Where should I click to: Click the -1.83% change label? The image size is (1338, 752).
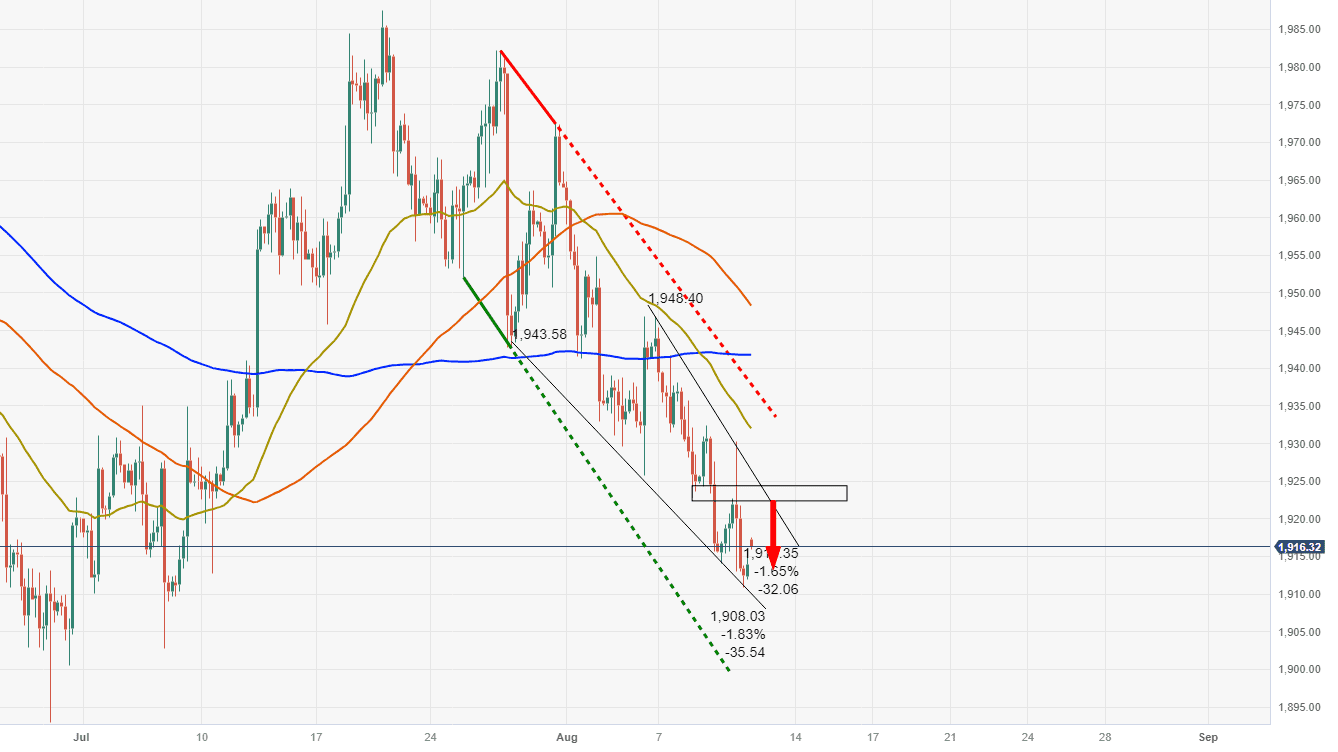pos(745,634)
